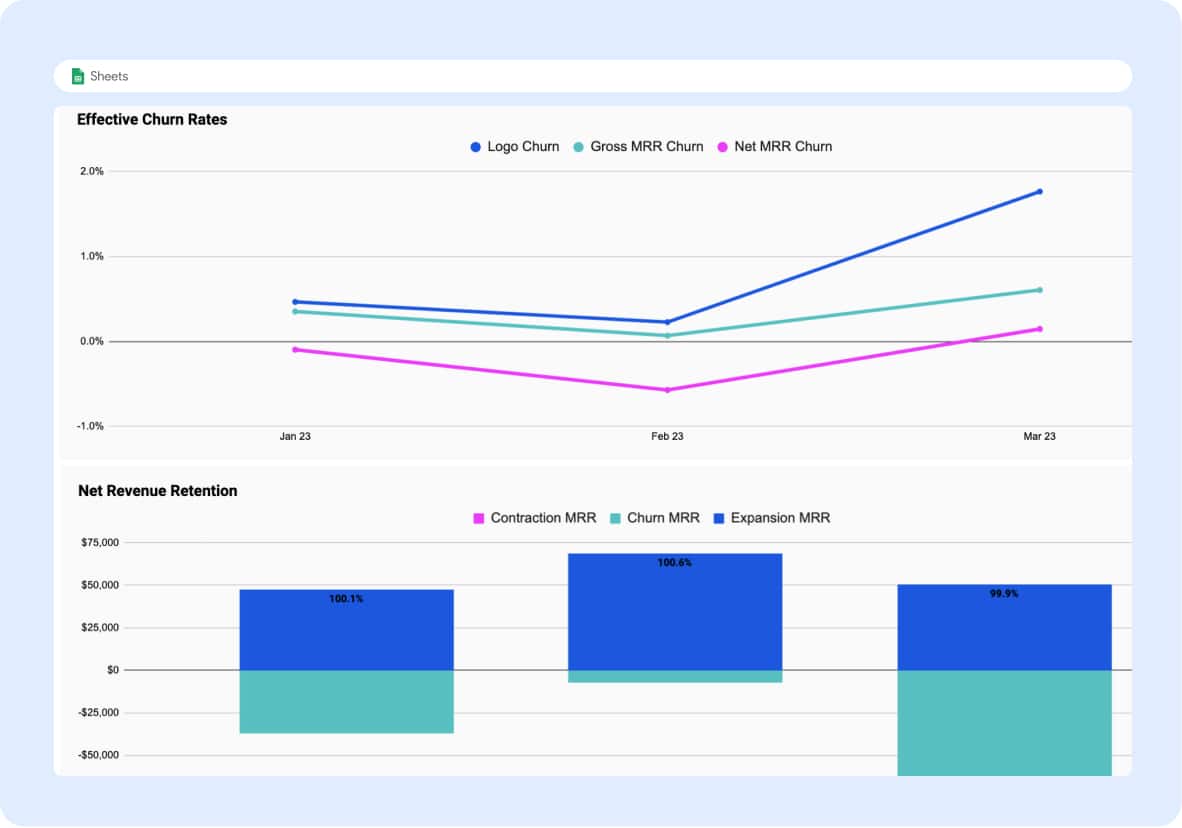The height and width of the screenshot is (828, 1182).
Task: Toggle the Net MRR Churn legend dot
Action: click(723, 147)
